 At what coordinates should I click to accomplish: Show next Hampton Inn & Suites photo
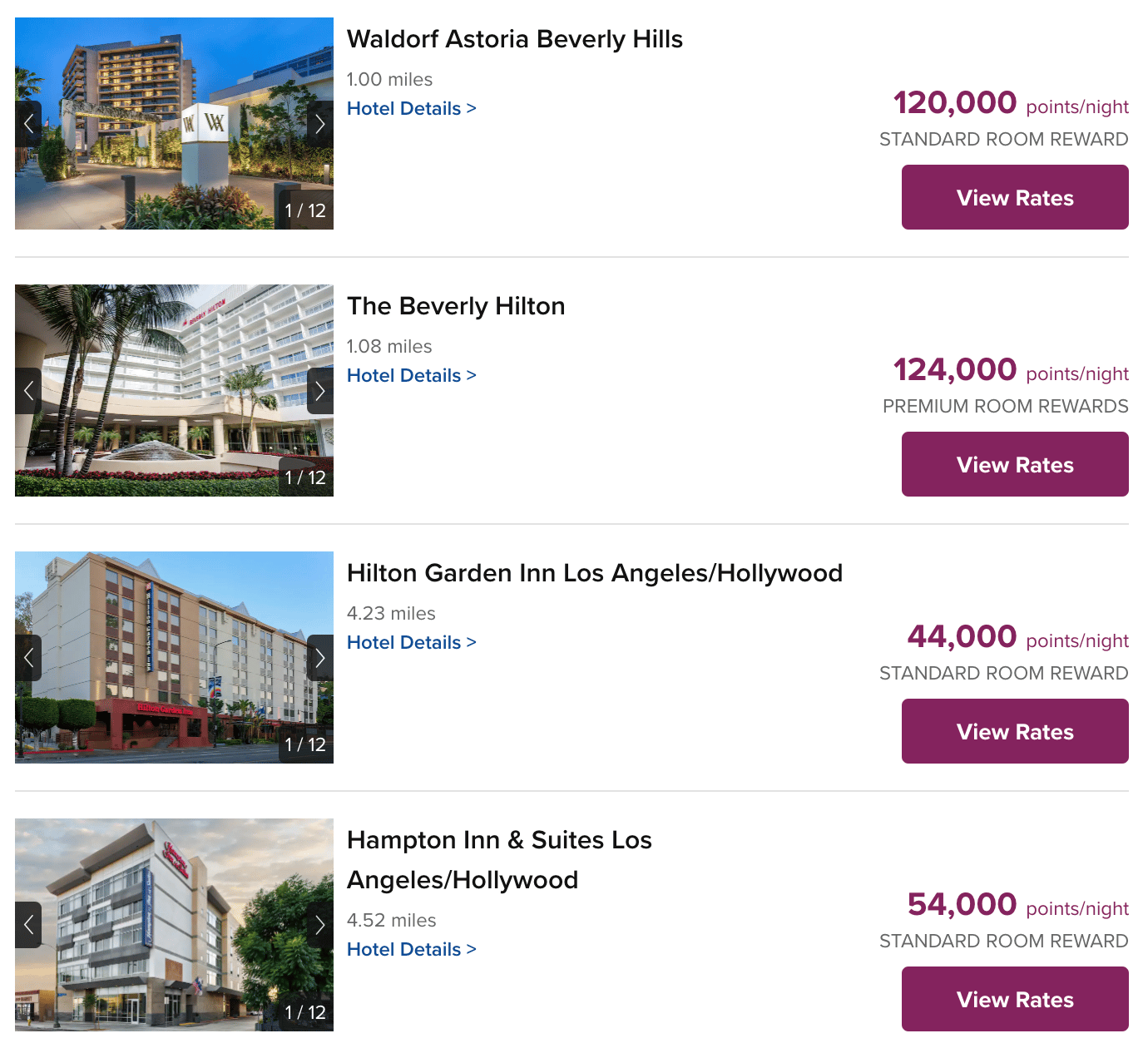[x=320, y=925]
